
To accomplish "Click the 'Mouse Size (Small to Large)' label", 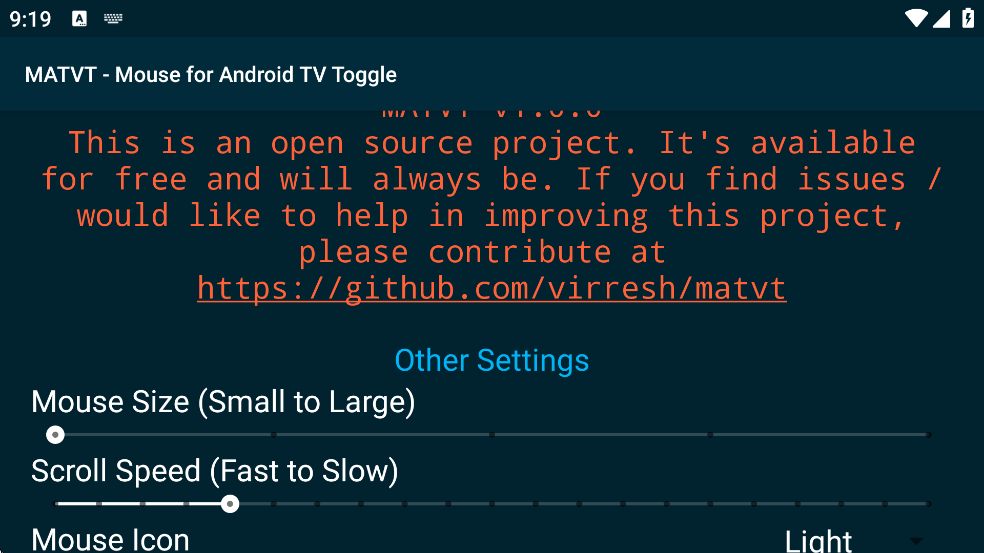I will click(x=223, y=402).
